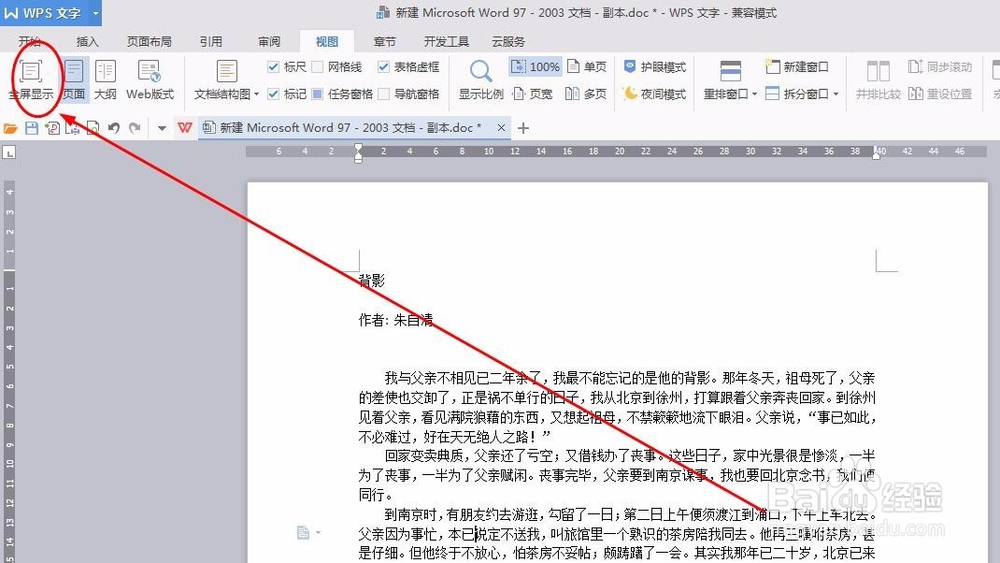Click the right margin marker on ruler
This screenshot has height=563, width=1000.
tap(876, 154)
